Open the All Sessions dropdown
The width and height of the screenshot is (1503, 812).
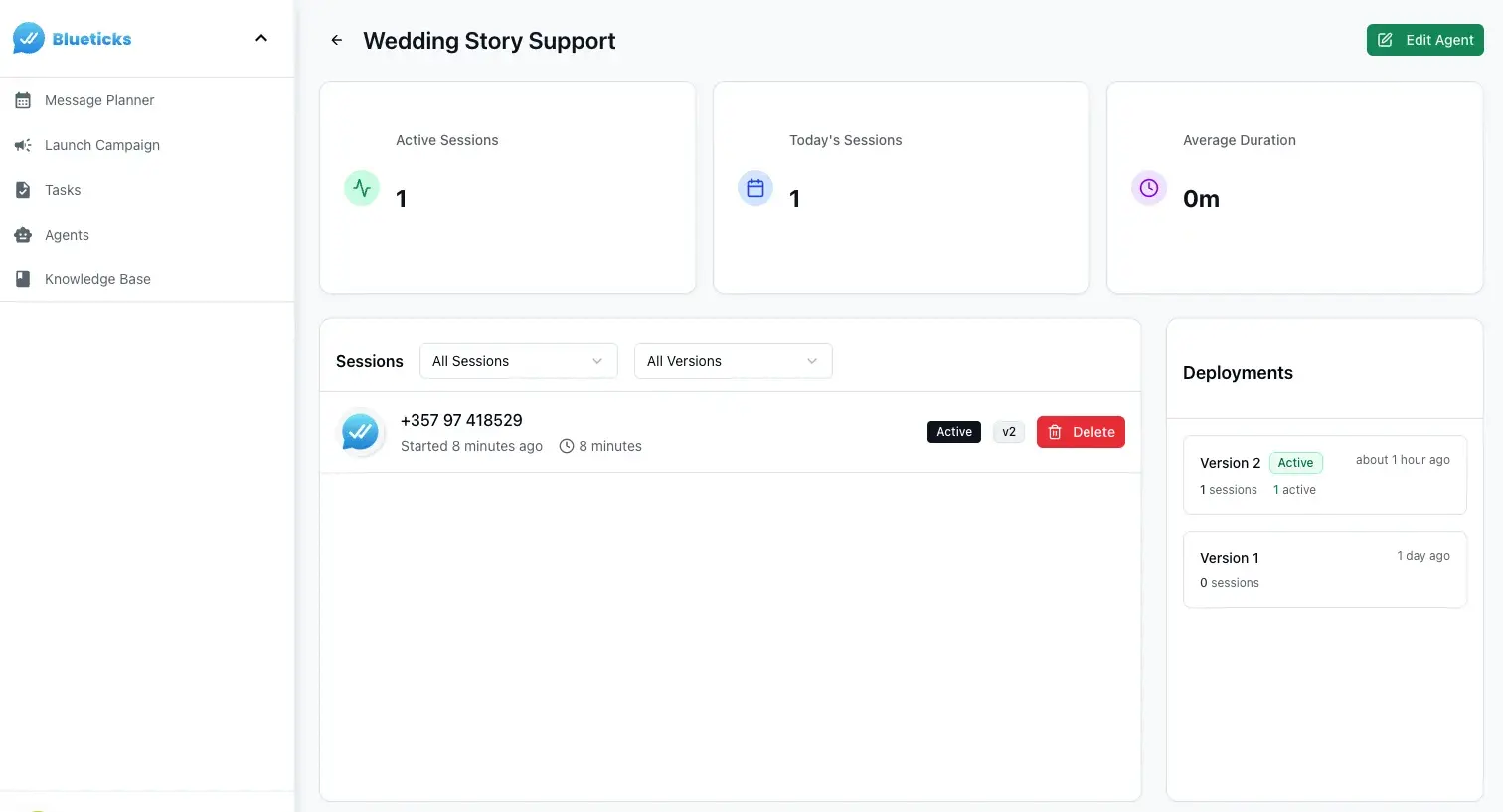point(518,361)
